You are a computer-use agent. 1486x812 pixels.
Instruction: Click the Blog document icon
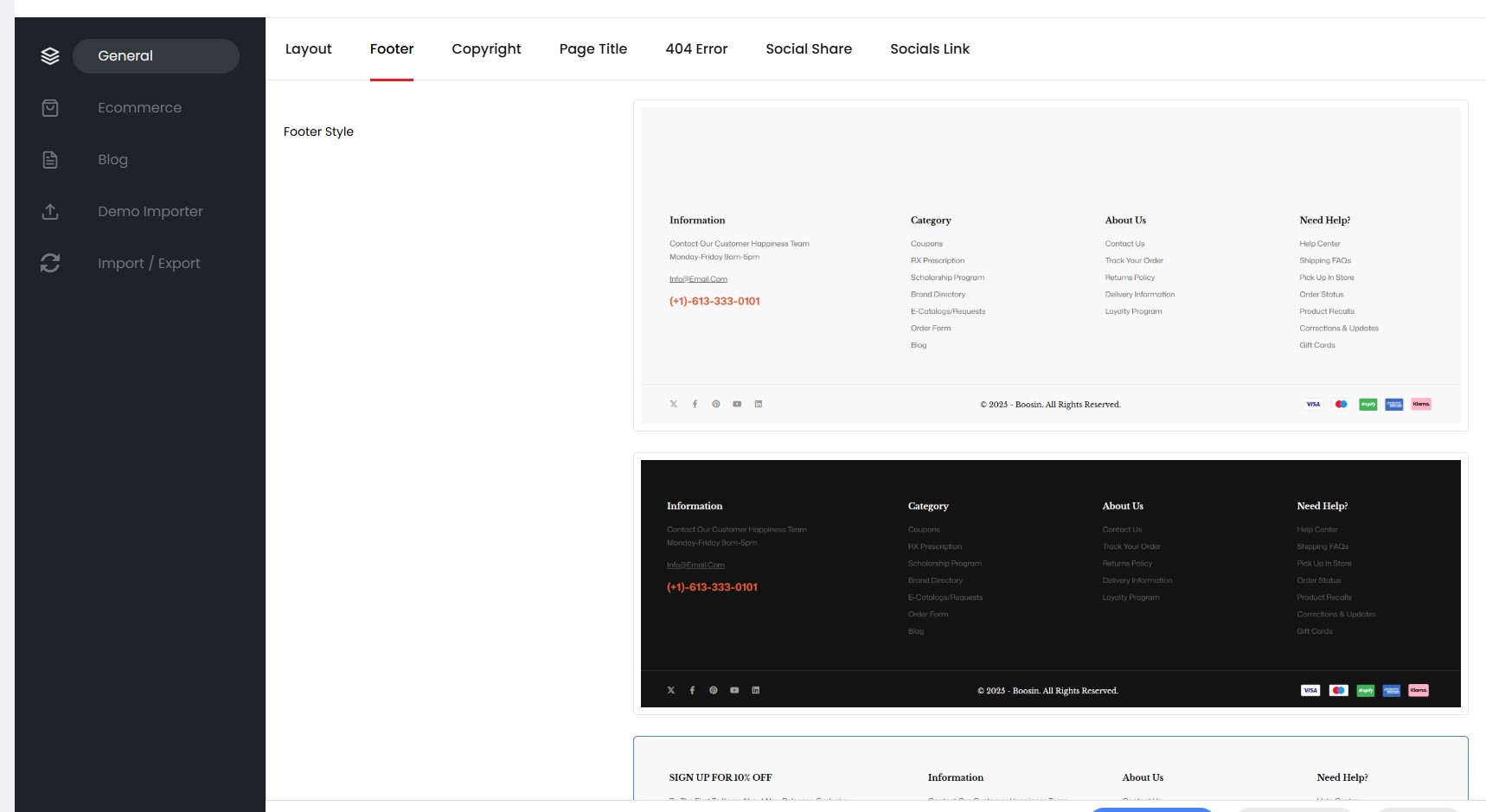pos(50,160)
